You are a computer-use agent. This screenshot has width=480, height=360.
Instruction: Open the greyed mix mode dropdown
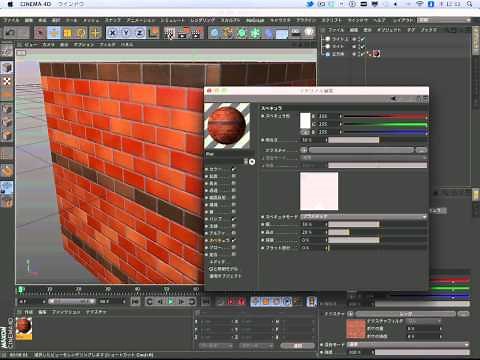pyautogui.click(x=364, y=158)
